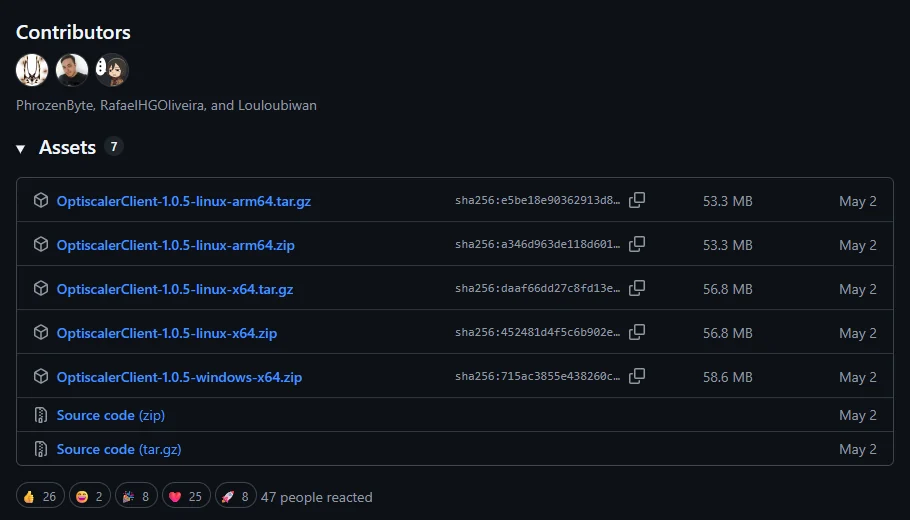The height and width of the screenshot is (520, 910).
Task: Download OptiscalerClient-1.0.5-linux-x64.tar.gz
Action: (175, 290)
